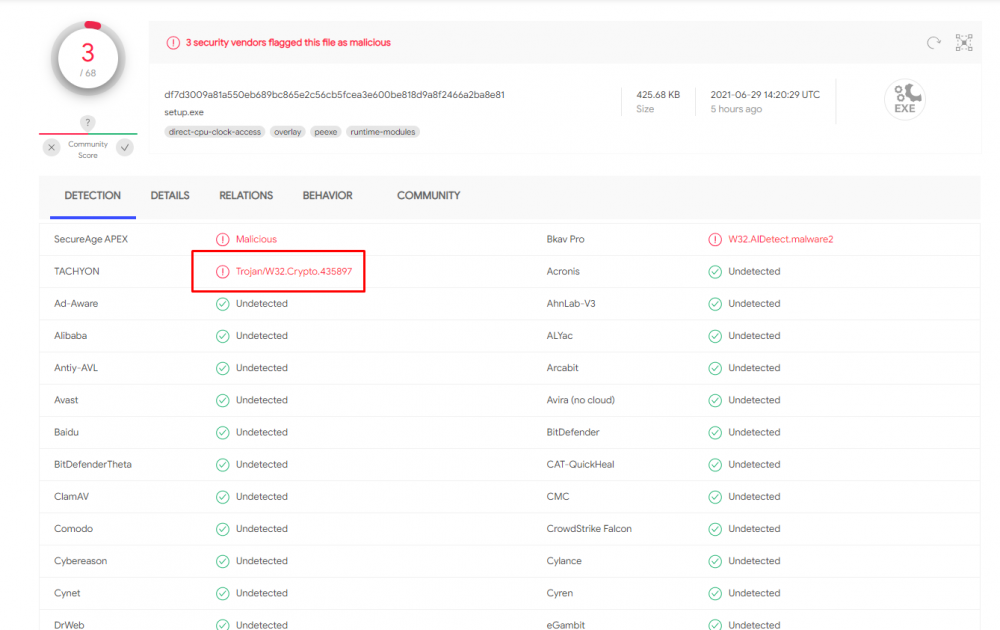The width and height of the screenshot is (1000, 630).
Task: Open the similar files graph icon
Action: [x=964, y=43]
